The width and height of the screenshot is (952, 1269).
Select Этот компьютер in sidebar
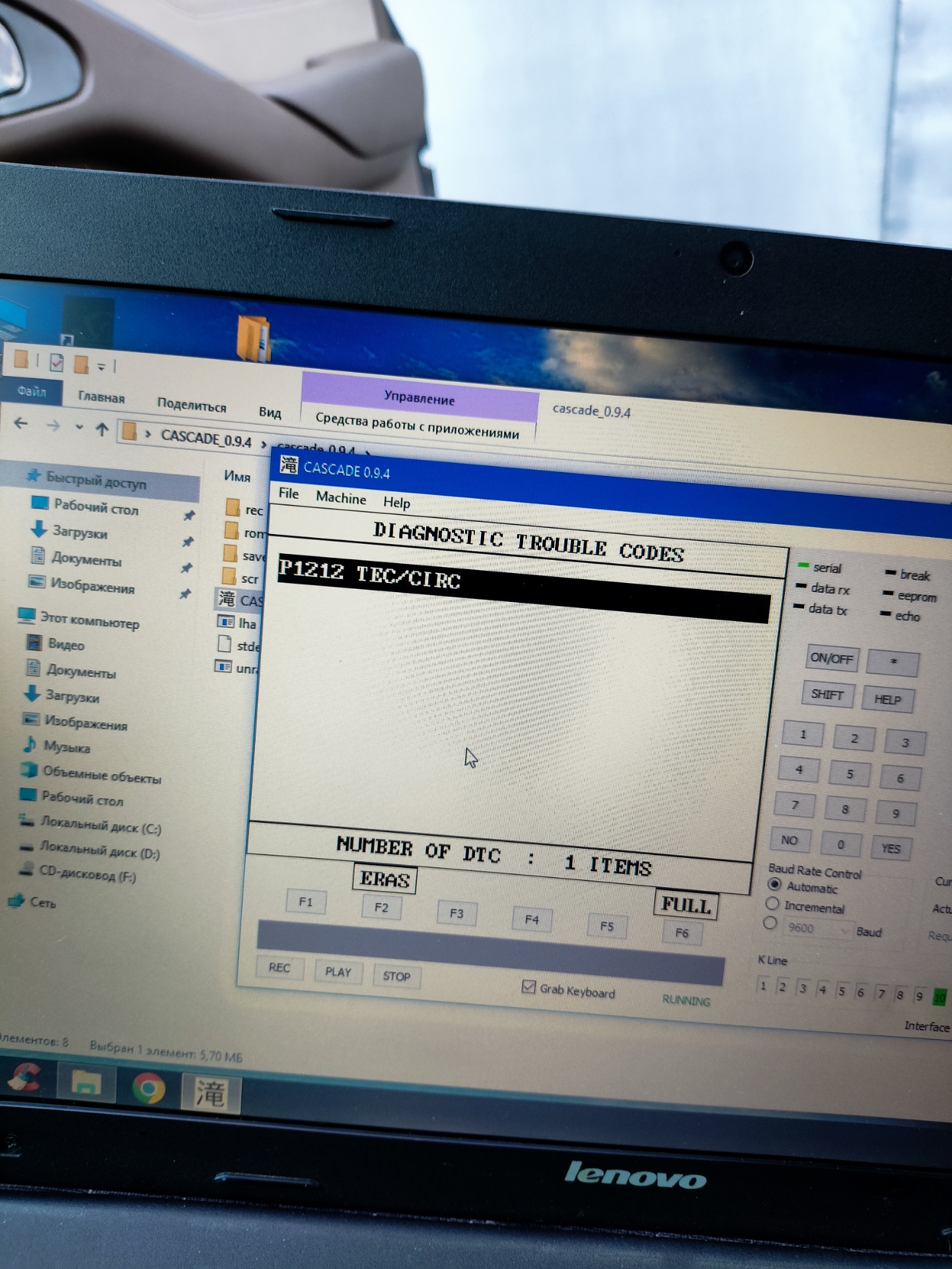(79, 620)
